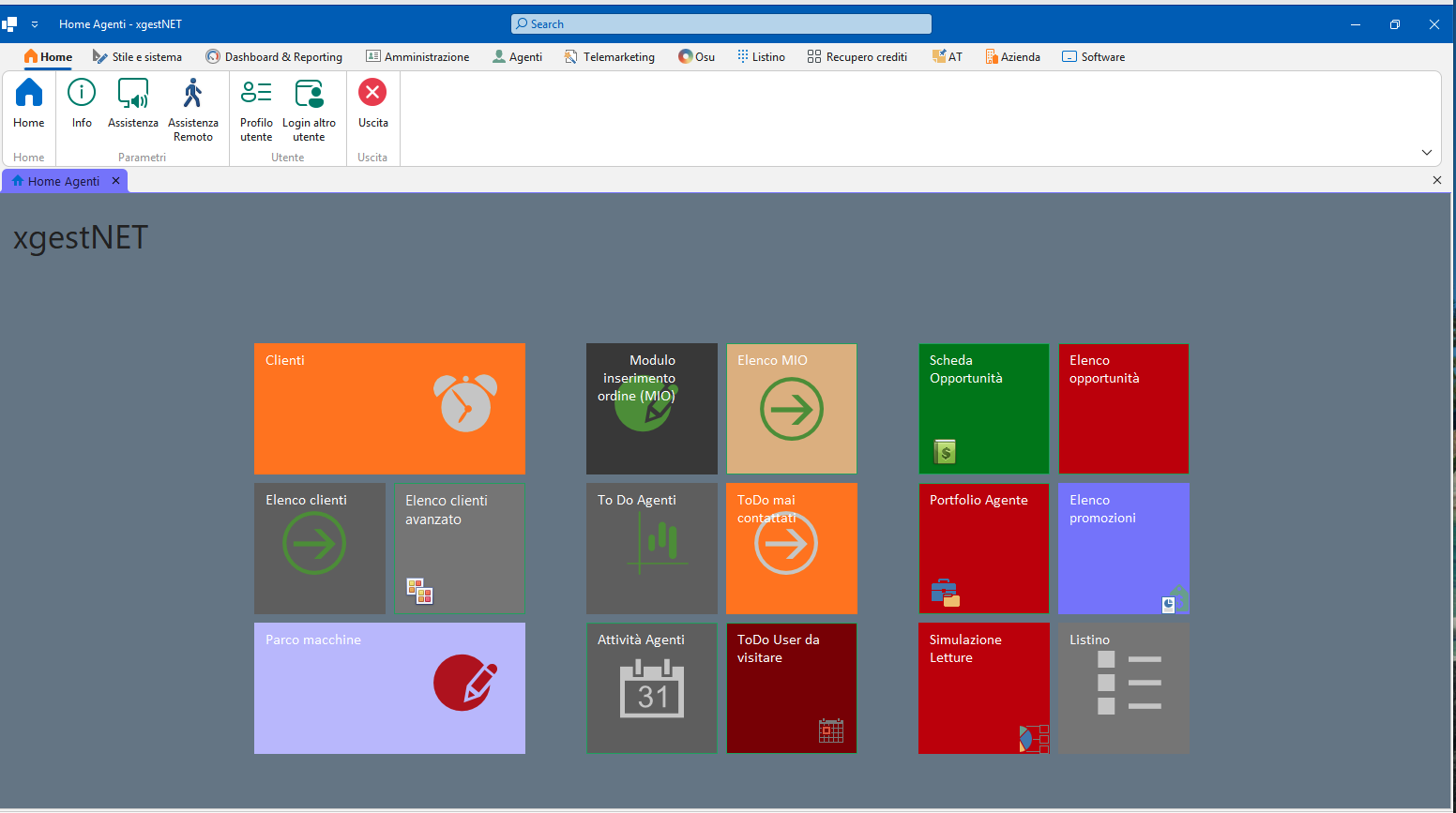Close the Home Agenti tab

click(116, 181)
